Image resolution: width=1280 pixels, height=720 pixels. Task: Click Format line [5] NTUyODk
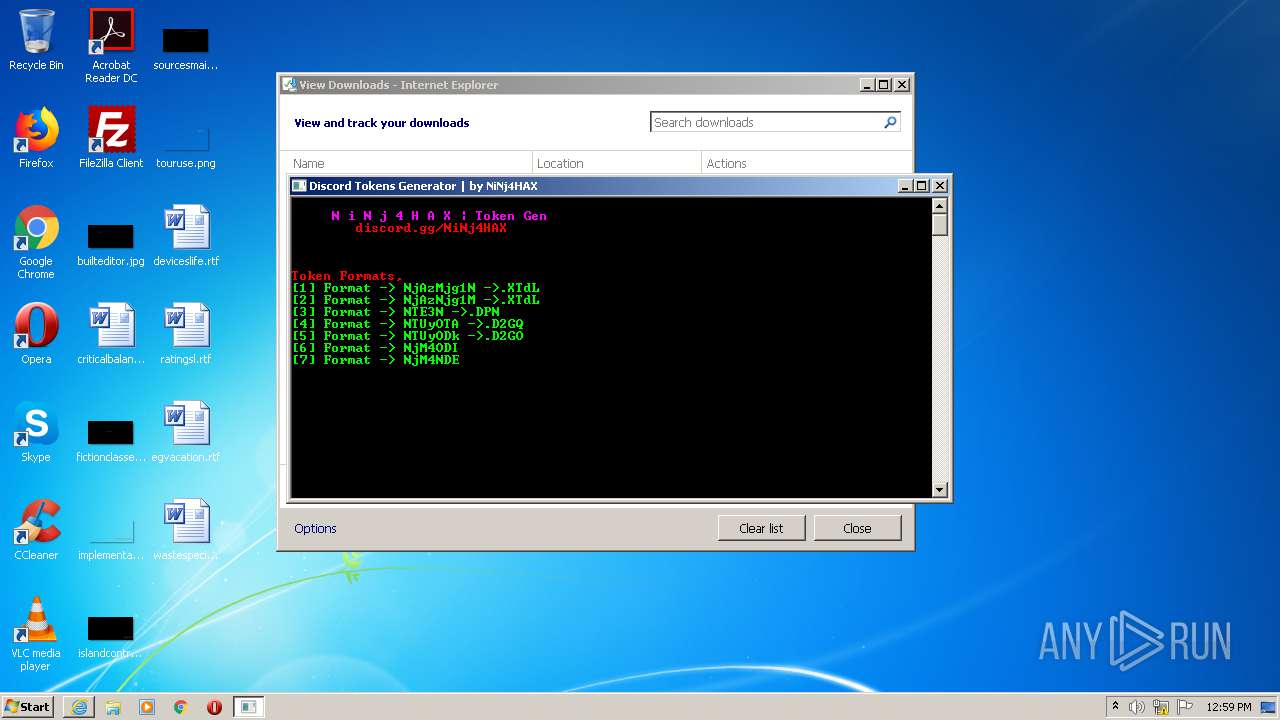tap(408, 336)
